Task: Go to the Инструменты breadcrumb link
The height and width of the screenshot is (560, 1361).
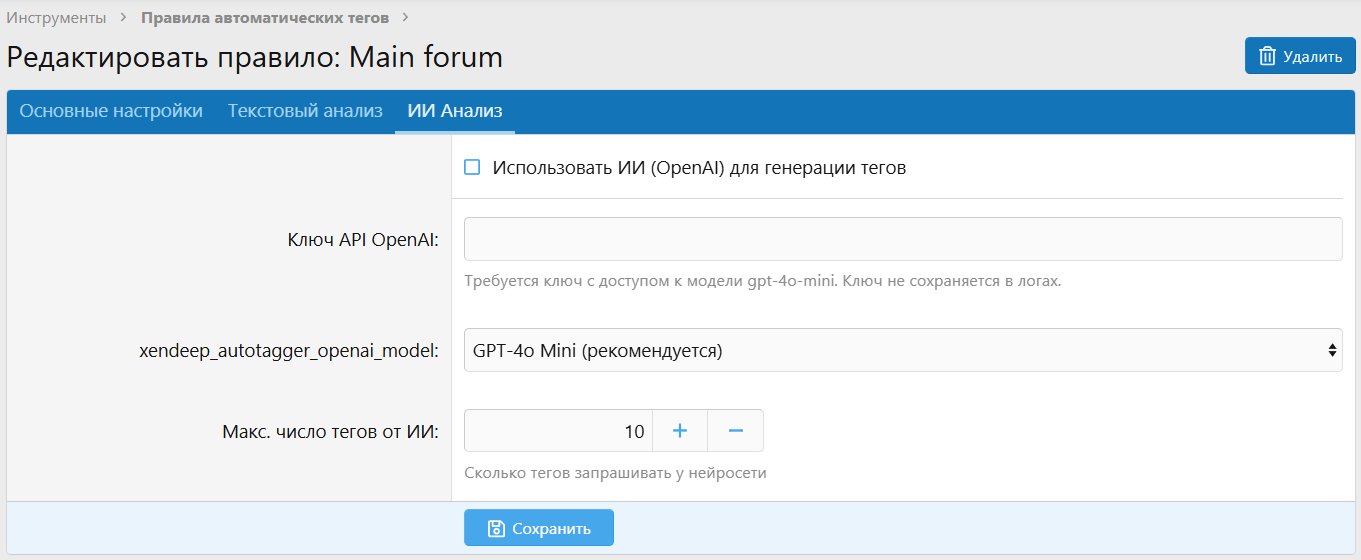Action: 56,18
